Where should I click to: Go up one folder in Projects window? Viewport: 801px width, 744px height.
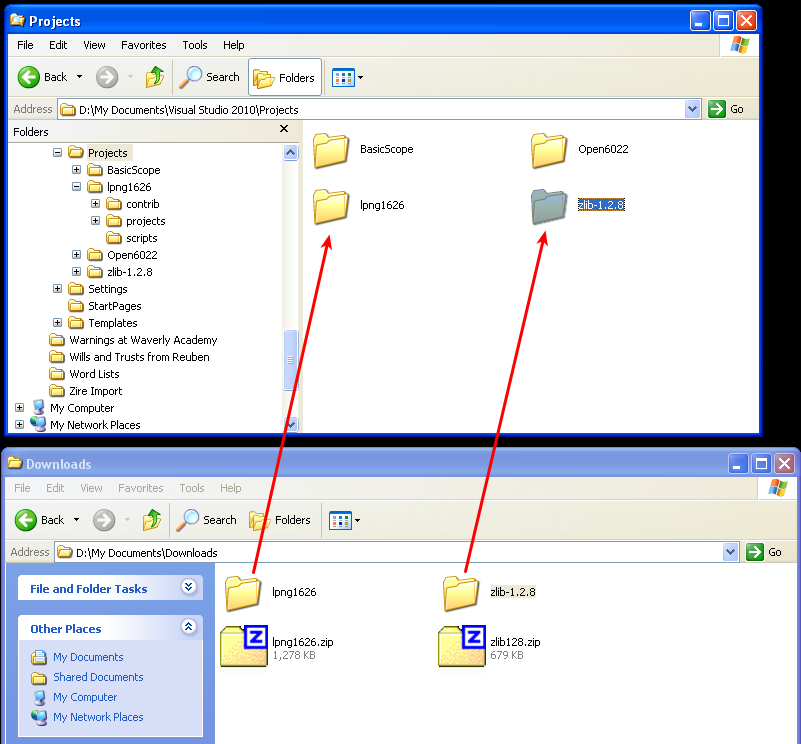[x=155, y=77]
